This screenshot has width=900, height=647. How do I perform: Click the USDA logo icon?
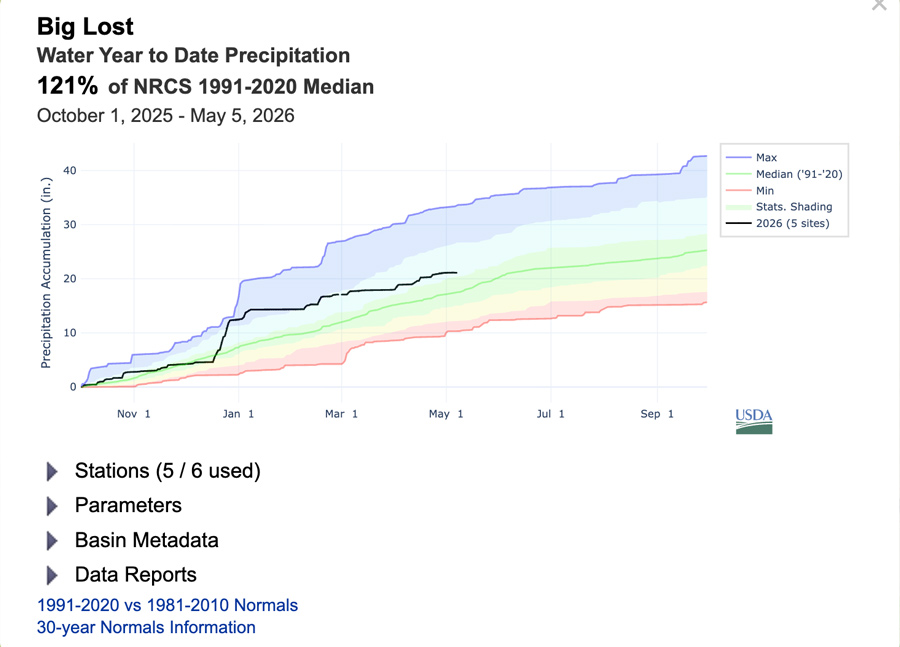(x=754, y=421)
